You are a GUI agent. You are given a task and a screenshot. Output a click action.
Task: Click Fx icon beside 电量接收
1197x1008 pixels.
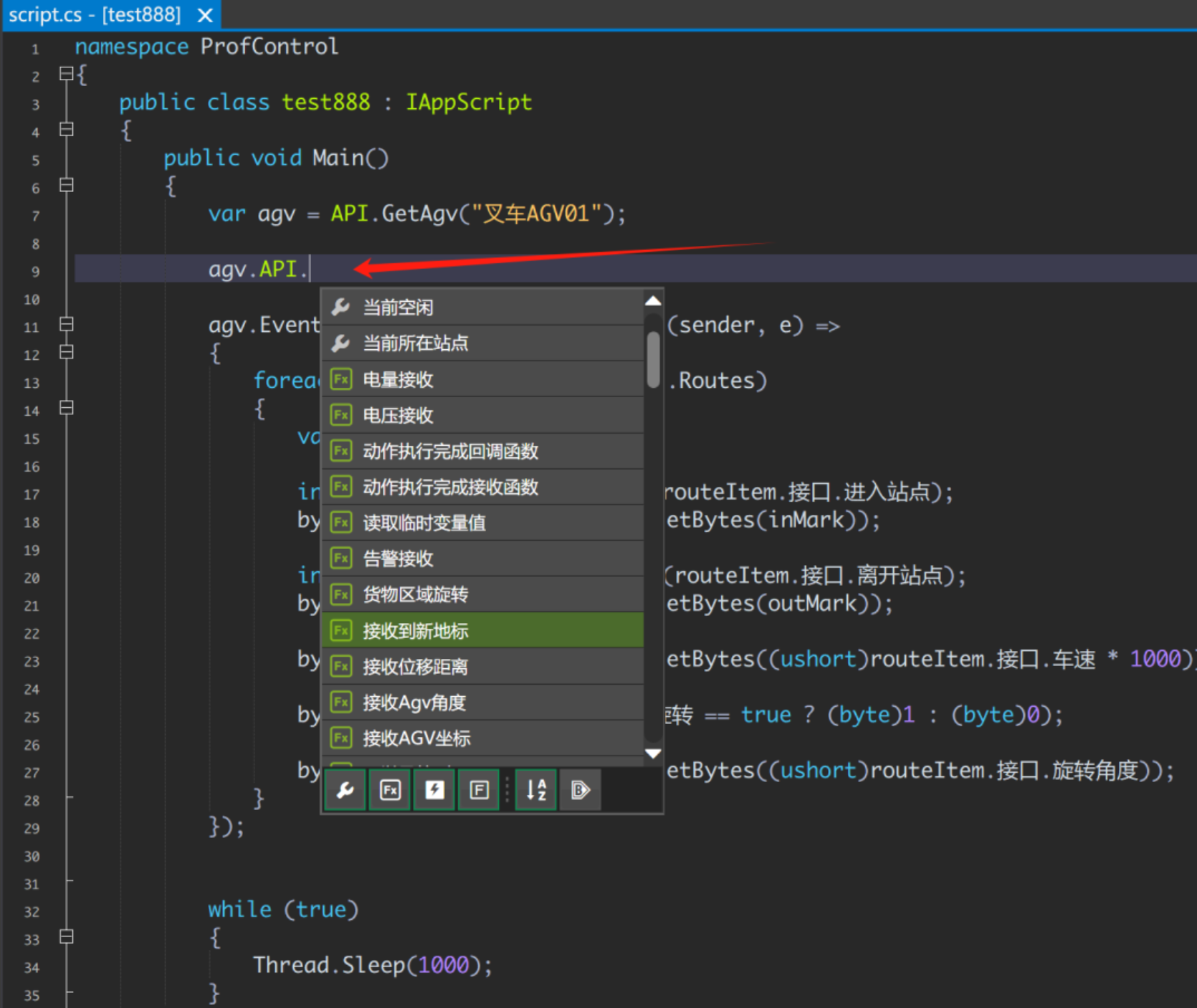[x=341, y=379]
